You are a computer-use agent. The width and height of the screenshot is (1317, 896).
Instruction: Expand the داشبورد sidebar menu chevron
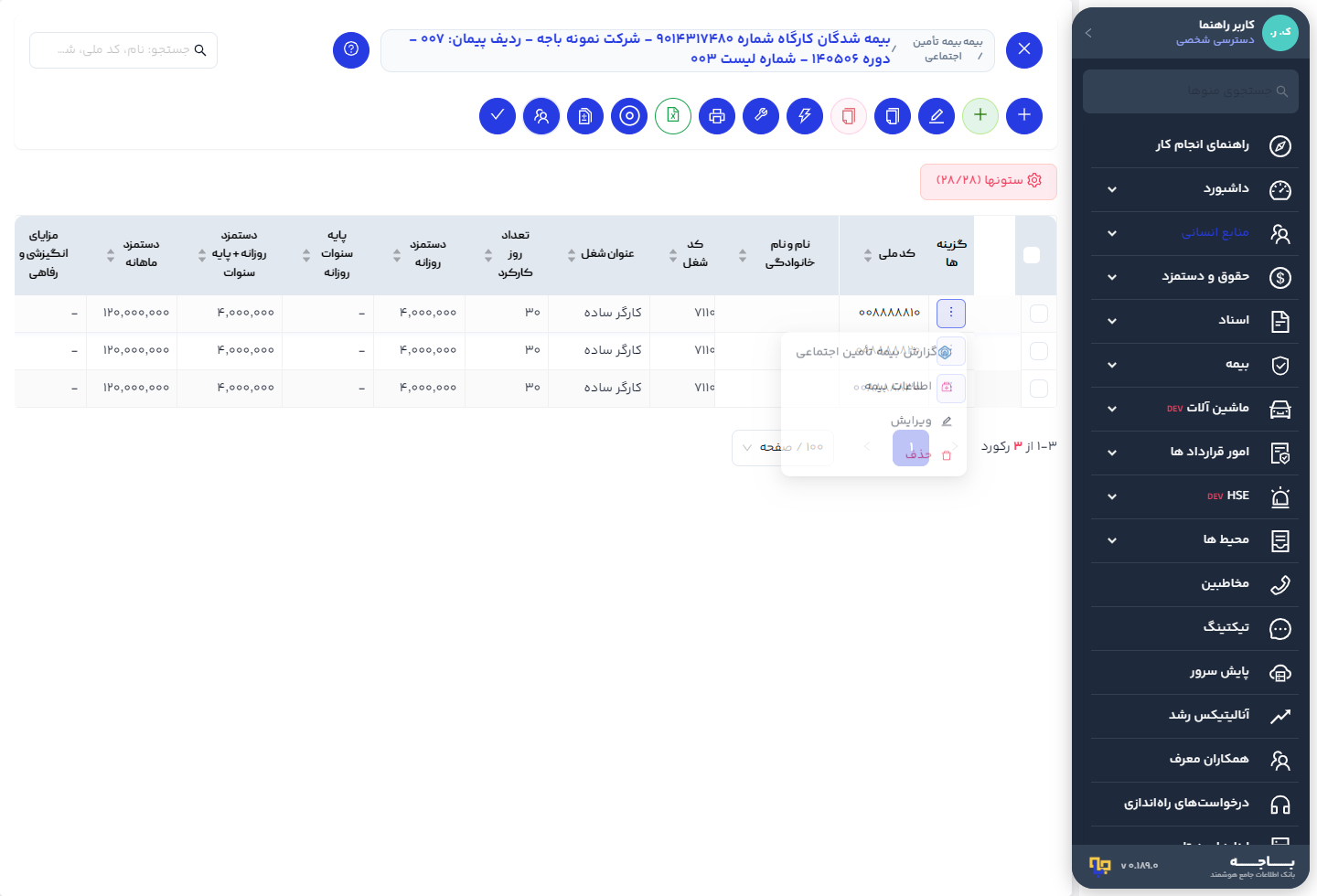click(x=1112, y=189)
